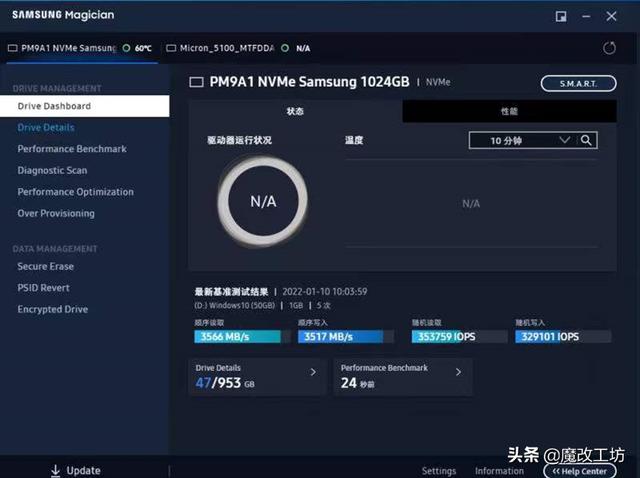640x478 pixels.
Task: Click the Micron drive status circle indicator
Action: pyautogui.click(x=285, y=48)
